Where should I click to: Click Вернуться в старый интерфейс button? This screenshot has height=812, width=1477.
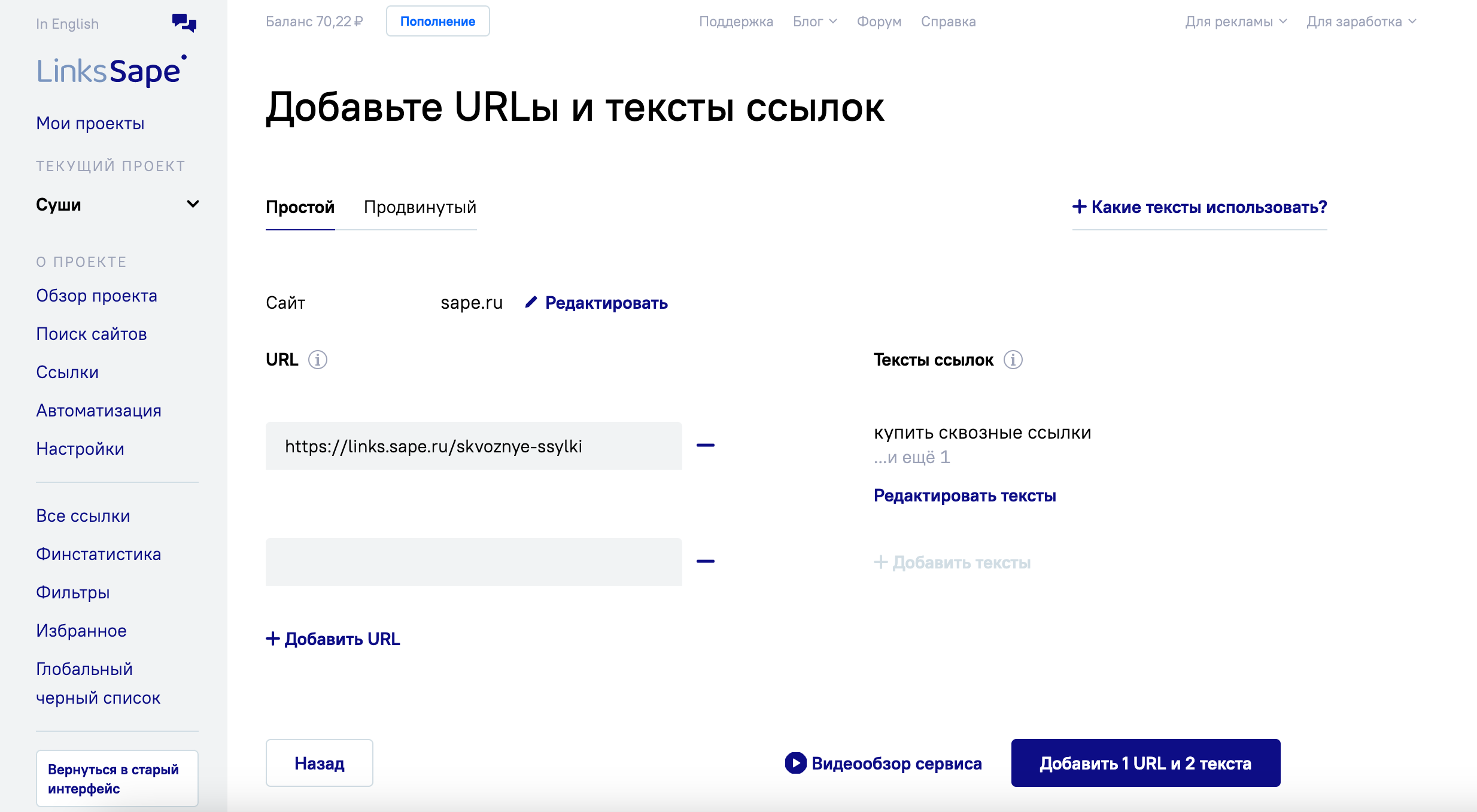[117, 778]
